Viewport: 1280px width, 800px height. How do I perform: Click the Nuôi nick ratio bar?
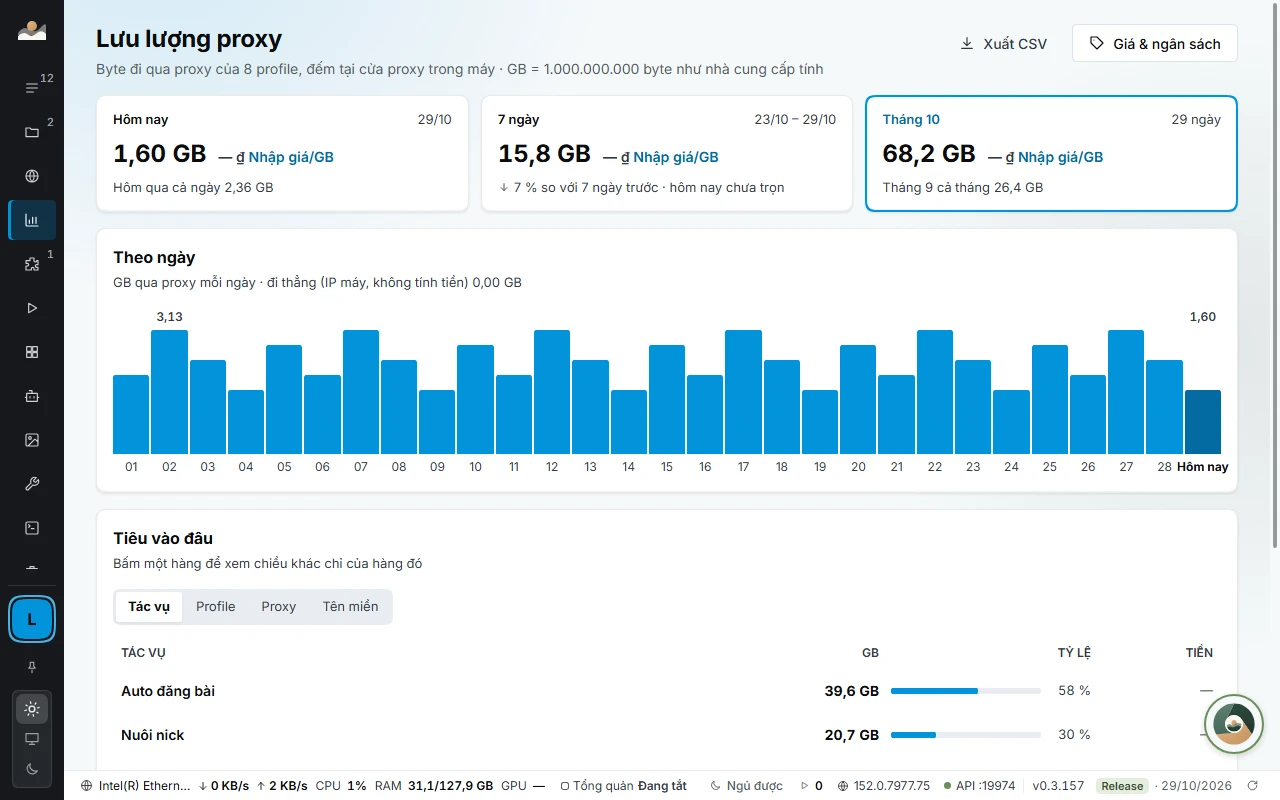966,735
